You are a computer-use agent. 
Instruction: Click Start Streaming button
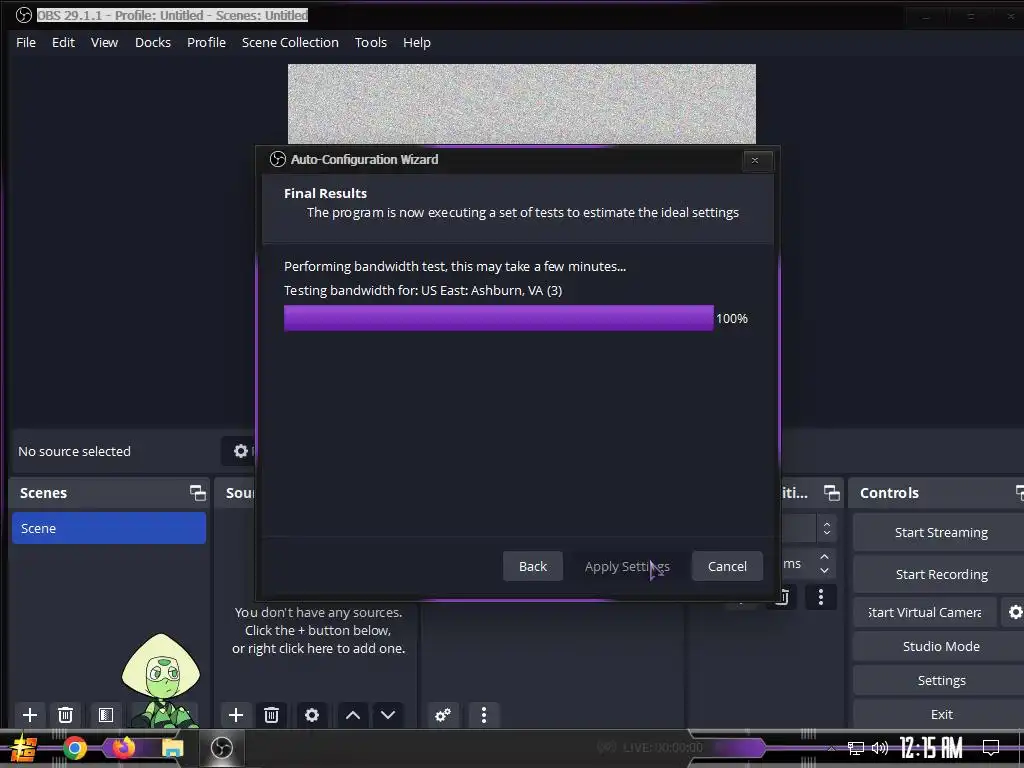940,532
